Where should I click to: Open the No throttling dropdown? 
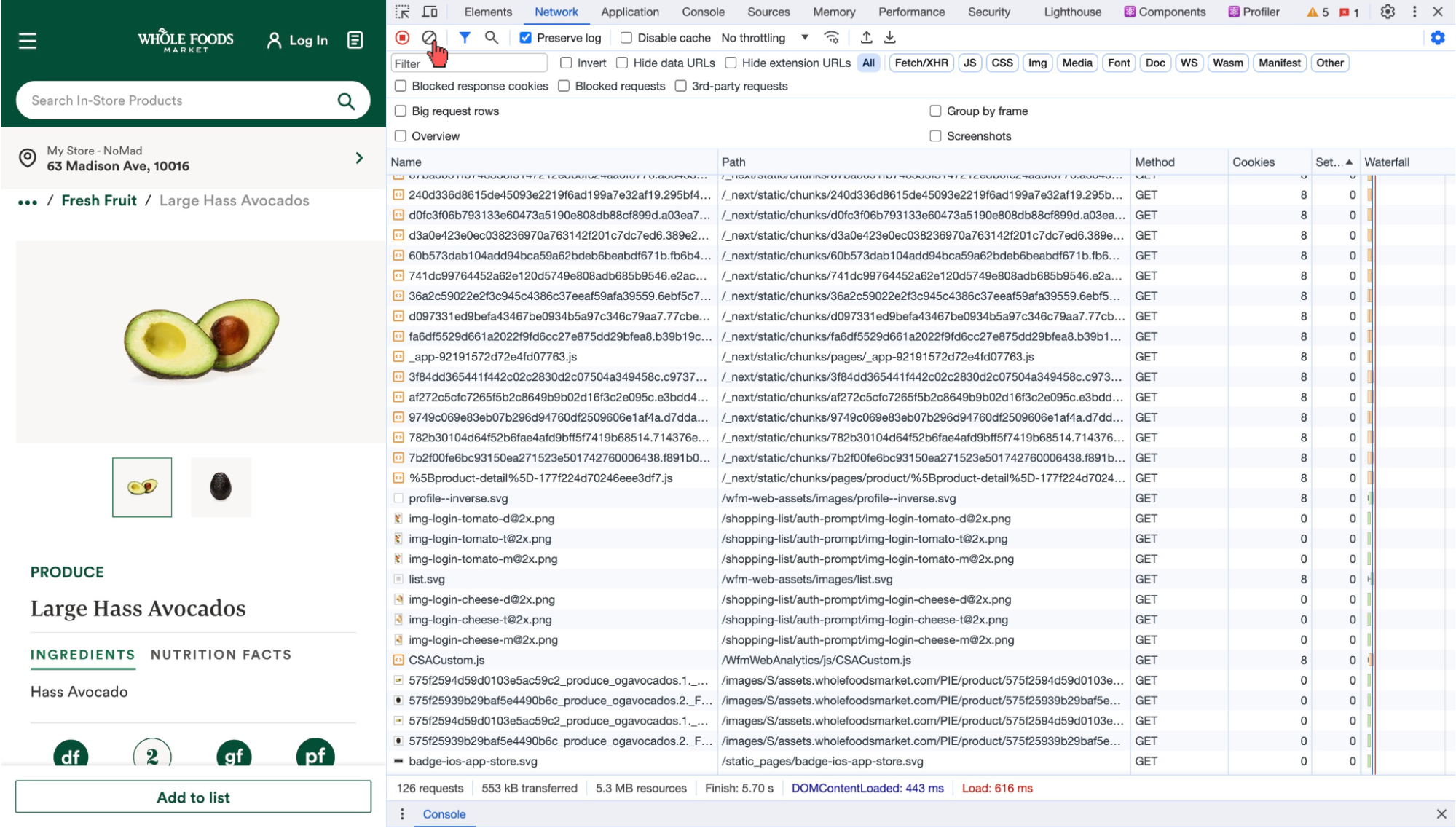pos(762,37)
